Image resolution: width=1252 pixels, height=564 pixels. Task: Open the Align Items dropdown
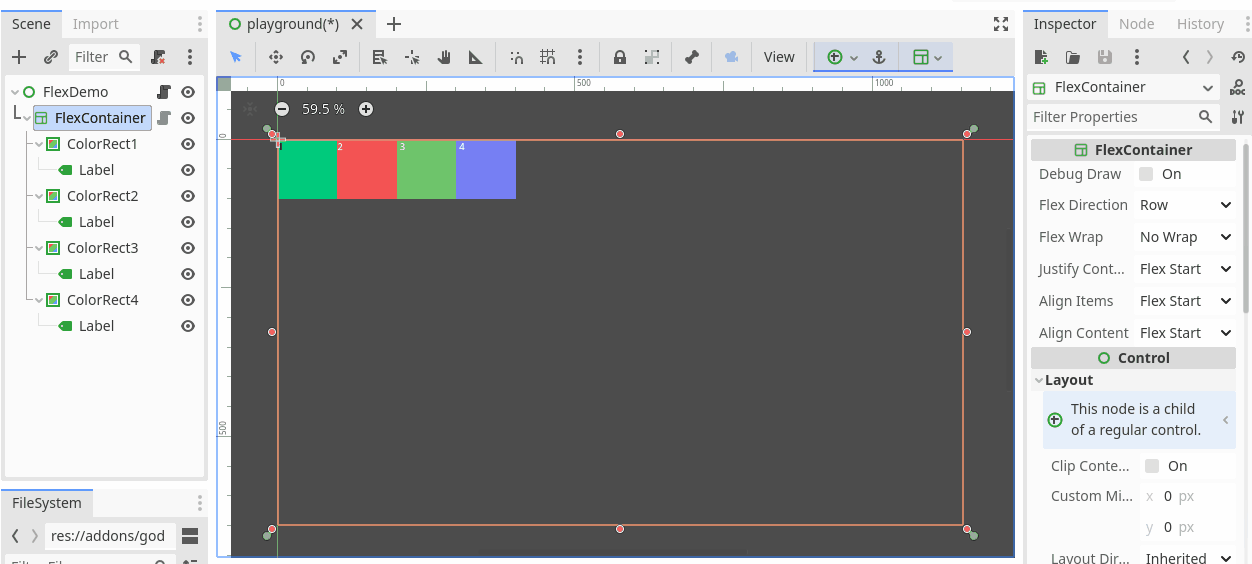(1186, 301)
